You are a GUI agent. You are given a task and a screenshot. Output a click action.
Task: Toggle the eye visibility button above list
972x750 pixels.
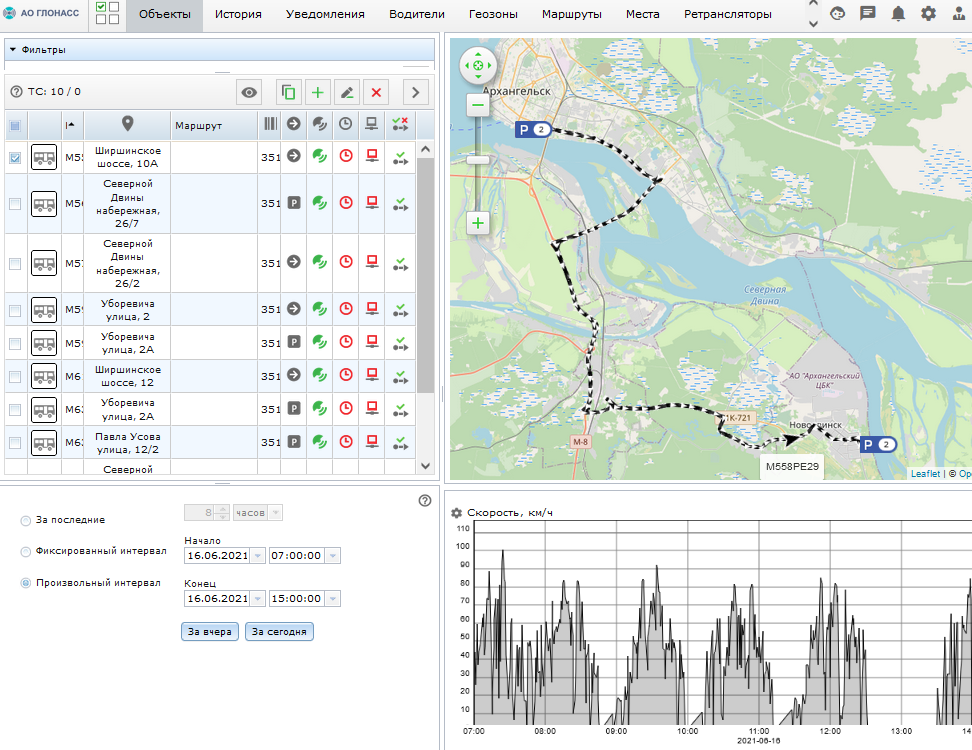pyautogui.click(x=249, y=93)
